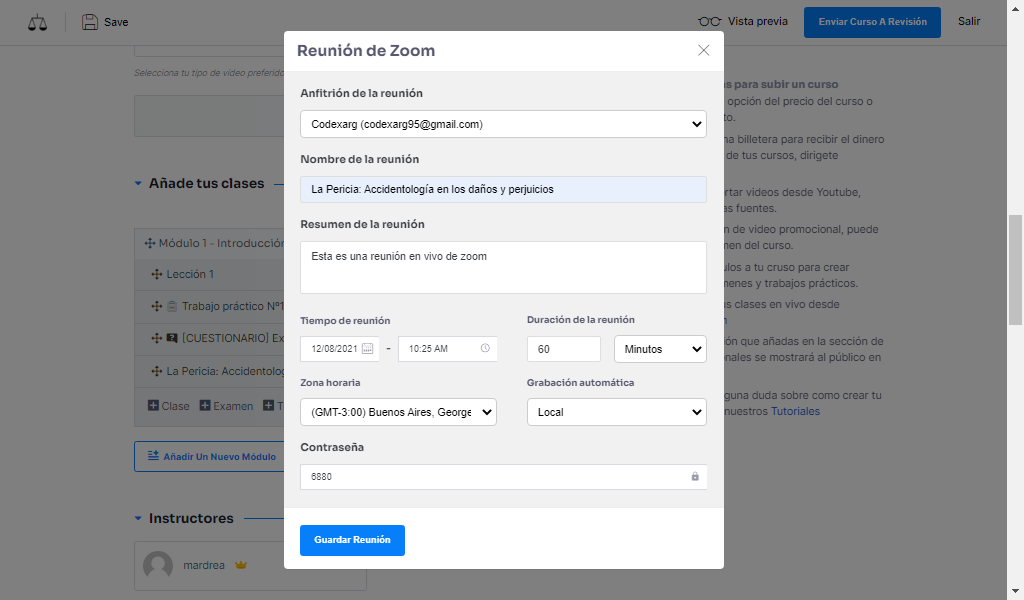Select the Módulo 1 - Introducción row
This screenshot has height=600, width=1024.
pos(210,244)
